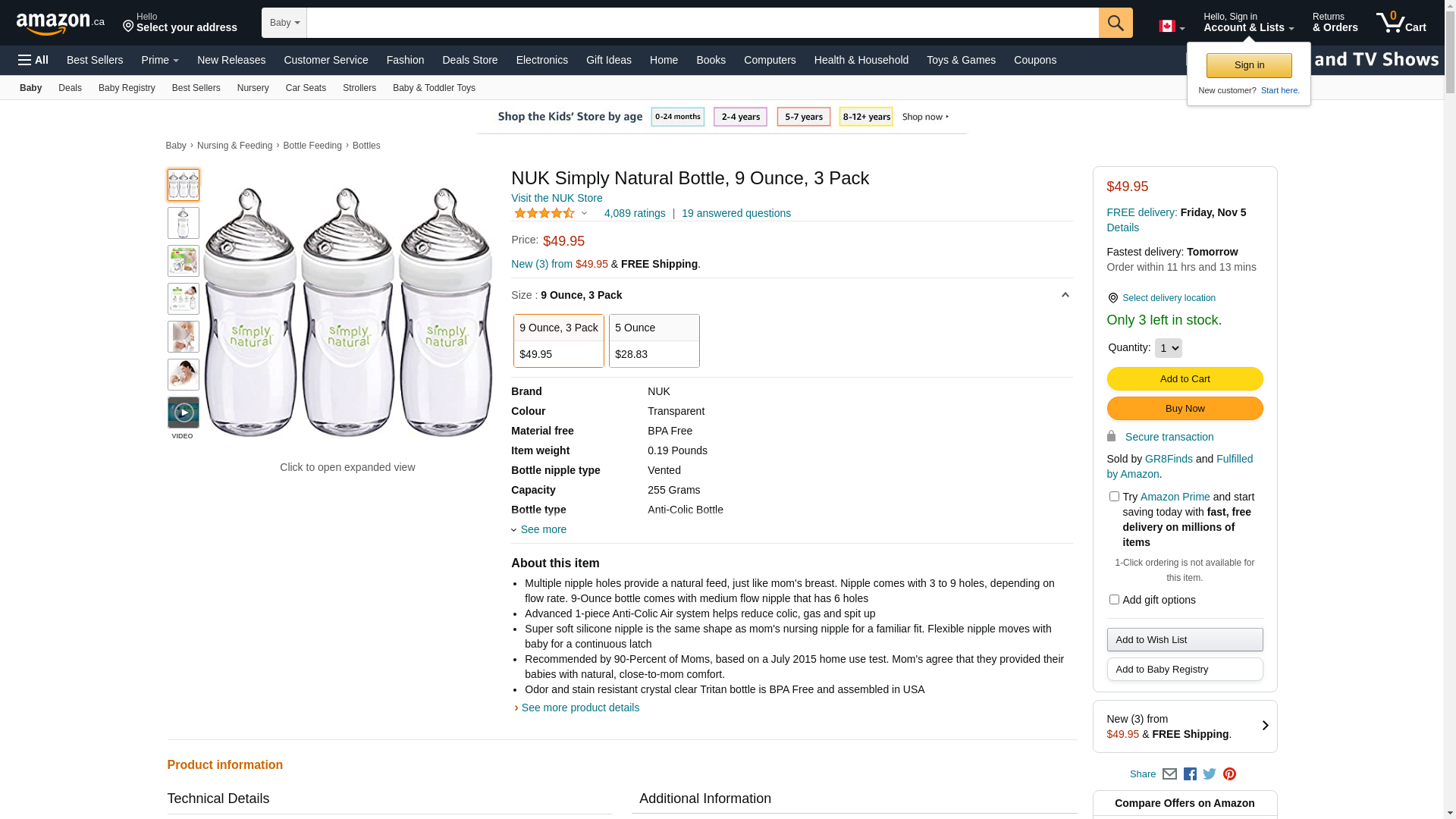The image size is (1456, 819).
Task: Open the shopping cart icon
Action: pos(1400,23)
